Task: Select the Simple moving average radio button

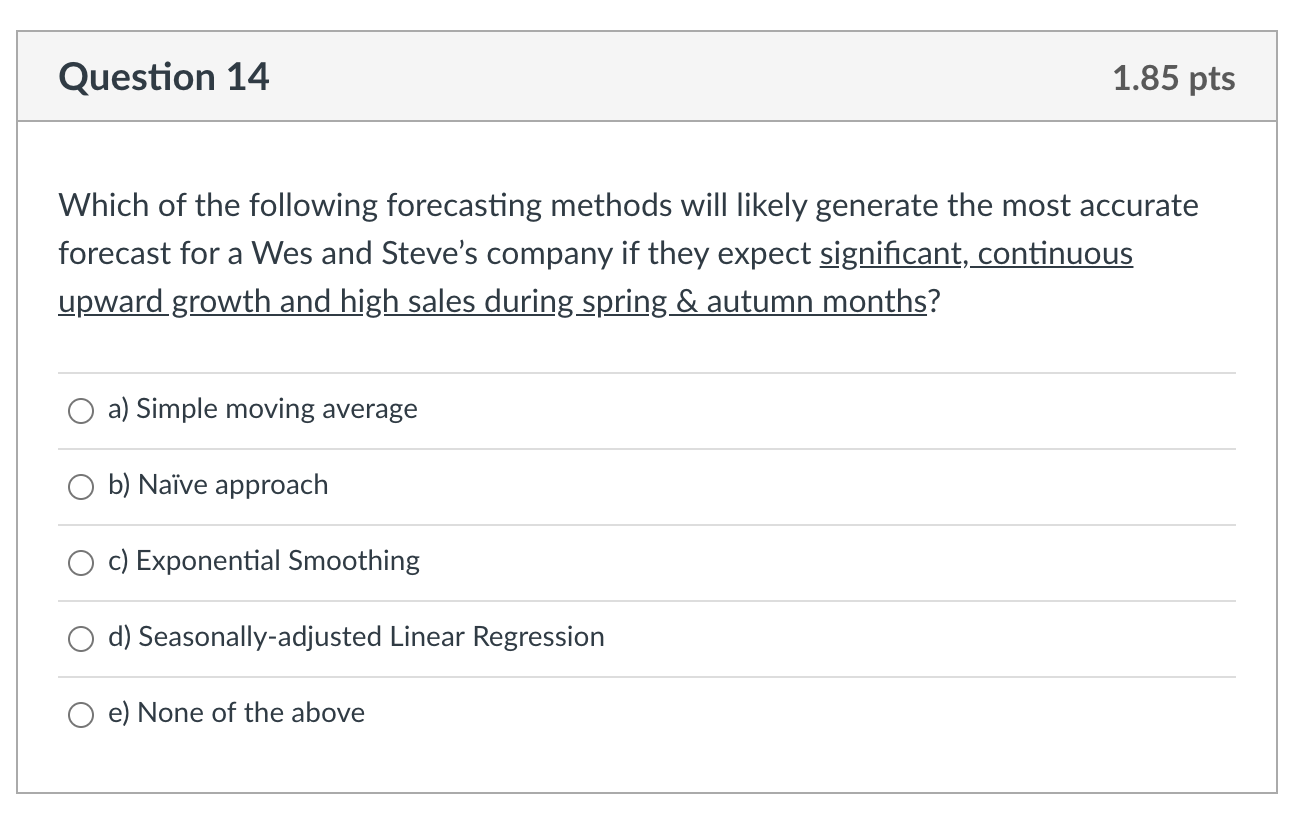Action: pyautogui.click(x=80, y=411)
